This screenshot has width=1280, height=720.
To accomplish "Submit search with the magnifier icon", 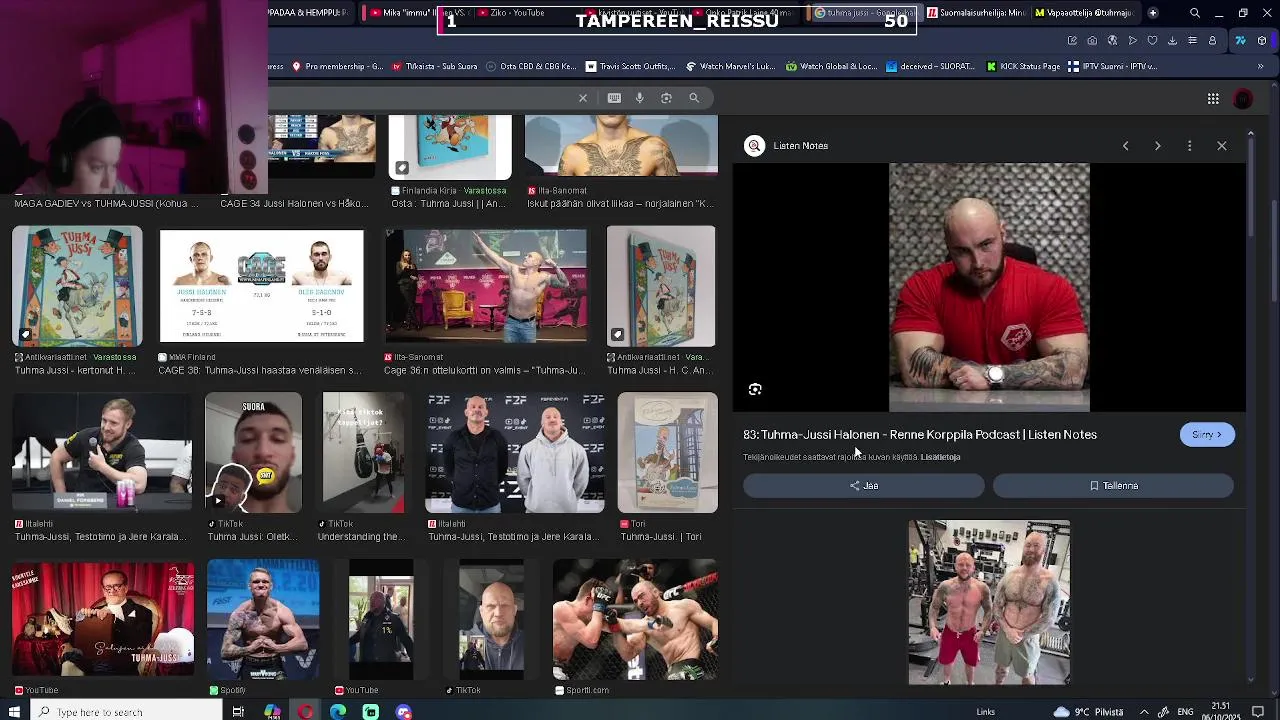I will pyautogui.click(x=694, y=98).
